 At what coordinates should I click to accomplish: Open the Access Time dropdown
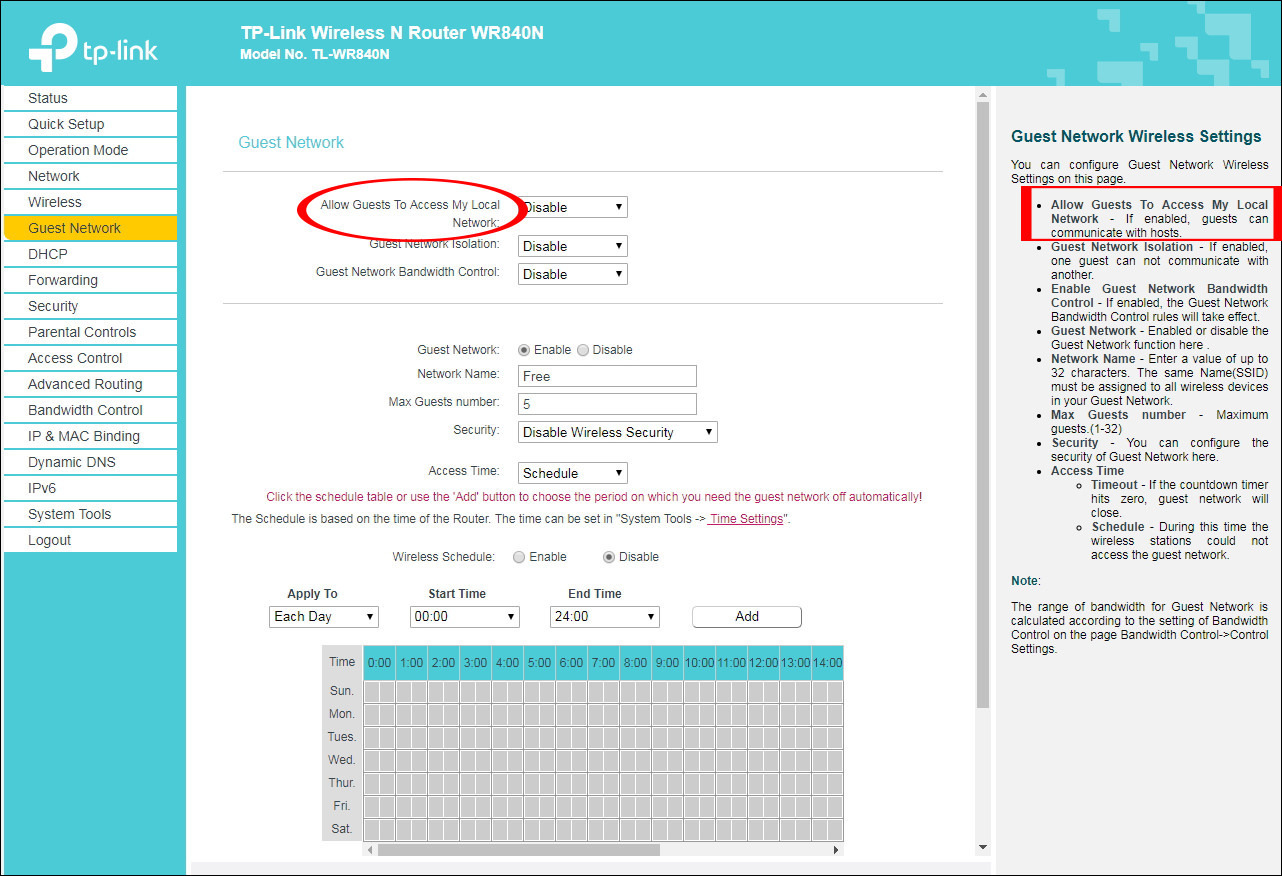click(573, 473)
